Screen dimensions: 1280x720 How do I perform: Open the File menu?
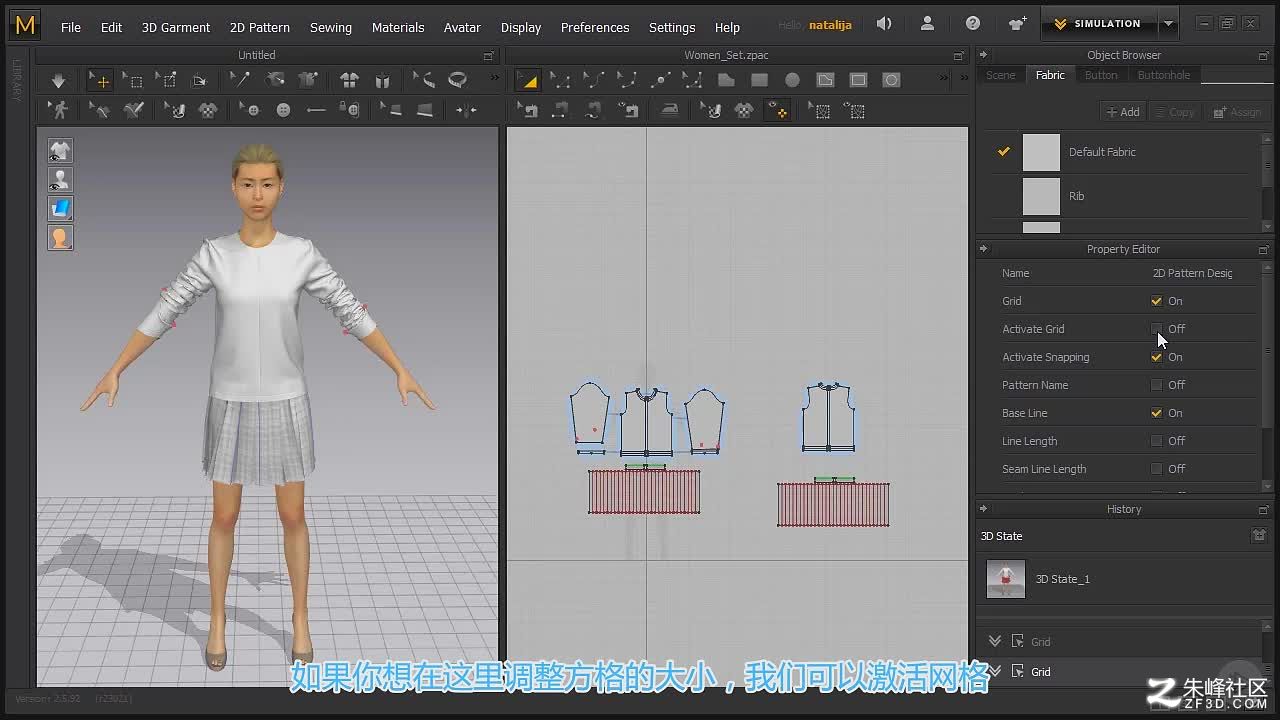click(71, 27)
